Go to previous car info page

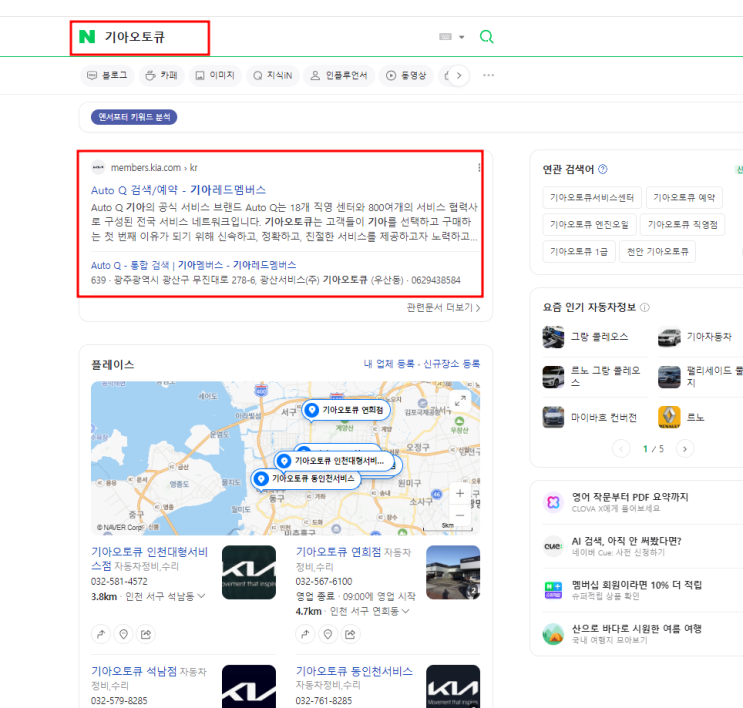coord(621,448)
